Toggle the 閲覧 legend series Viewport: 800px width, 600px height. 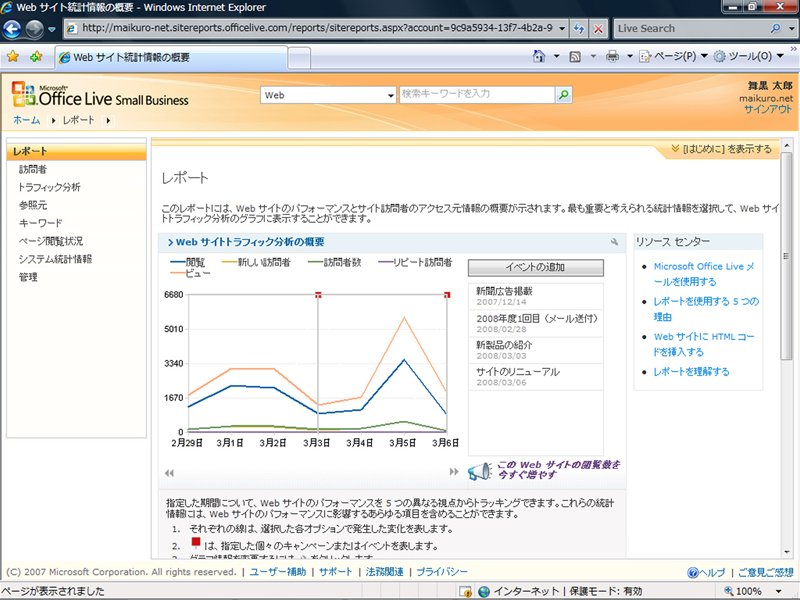[188, 262]
